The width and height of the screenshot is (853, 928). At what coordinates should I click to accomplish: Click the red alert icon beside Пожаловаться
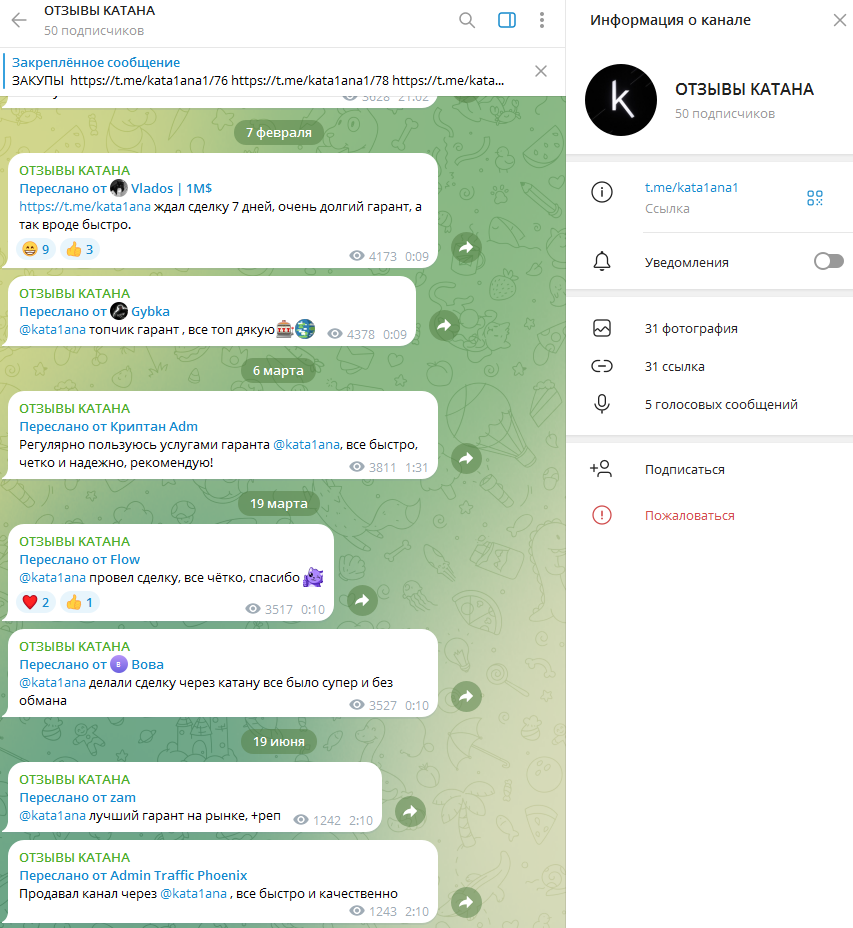point(601,515)
